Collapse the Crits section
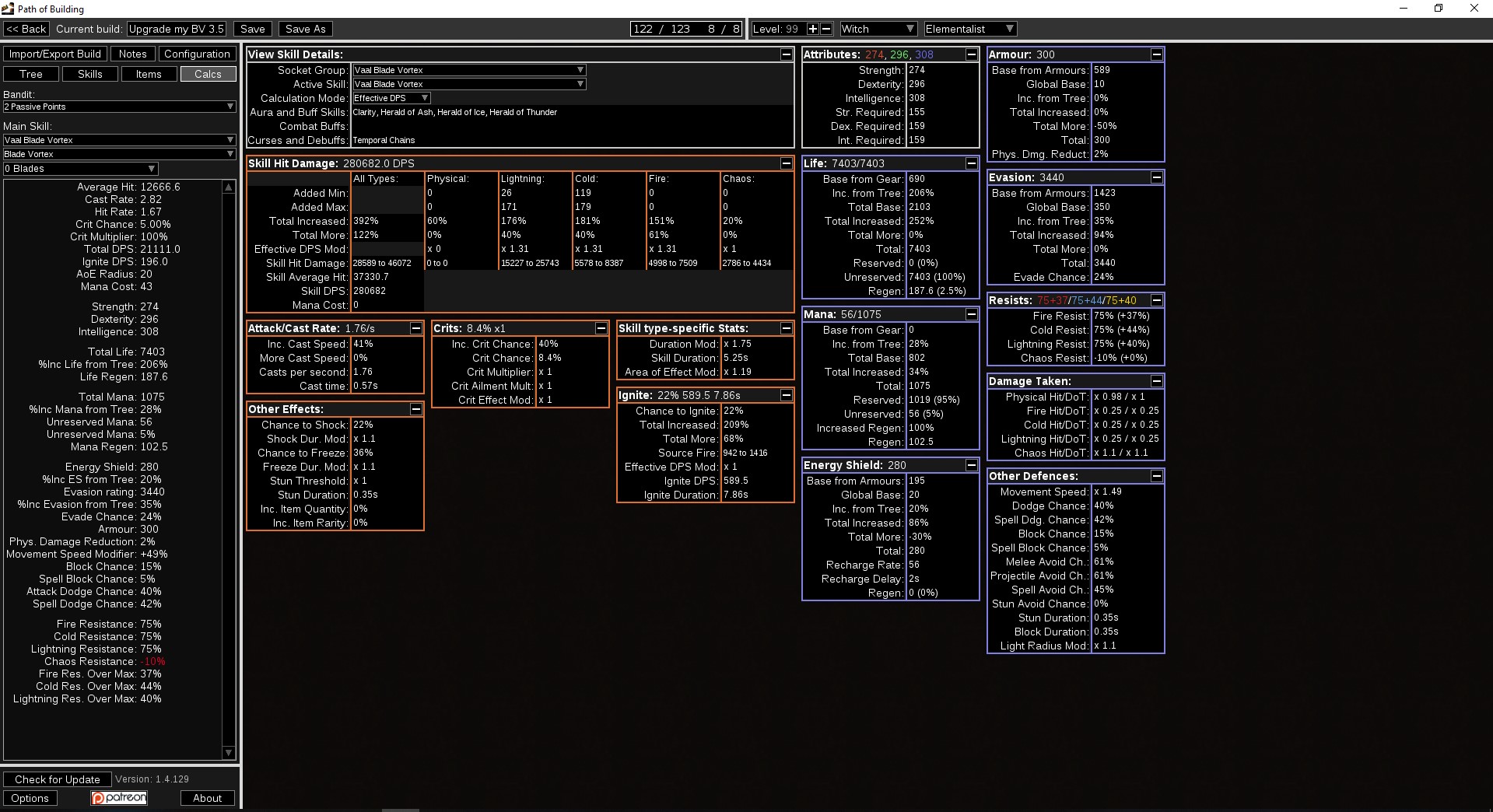1493x812 pixels. pyautogui.click(x=601, y=328)
